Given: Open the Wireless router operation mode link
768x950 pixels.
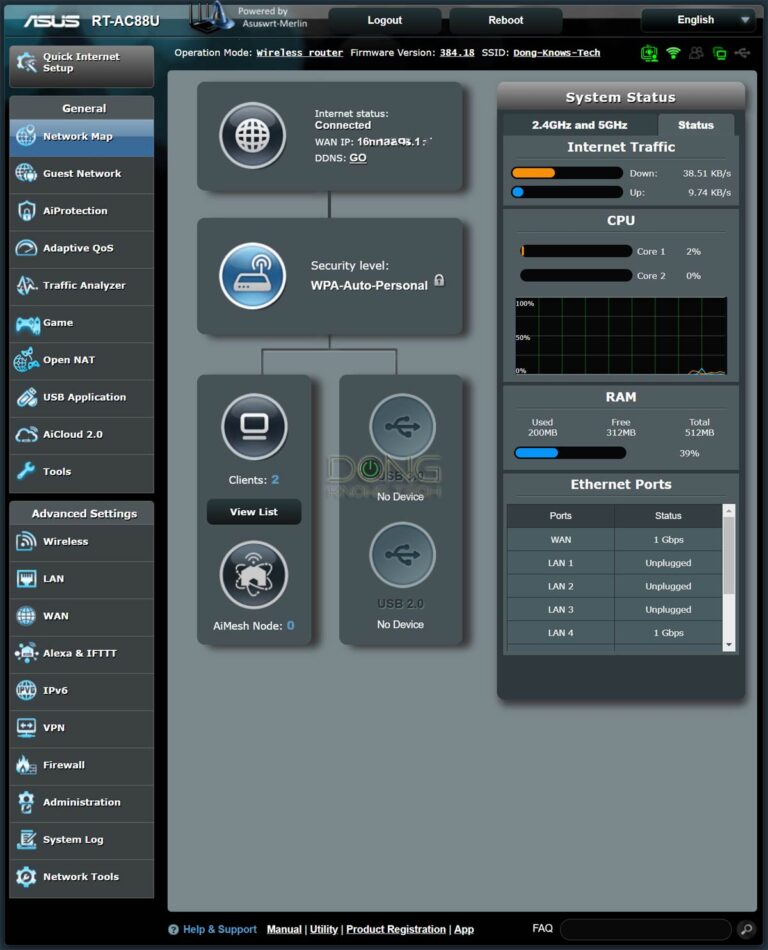Looking at the screenshot, I should [x=299, y=53].
